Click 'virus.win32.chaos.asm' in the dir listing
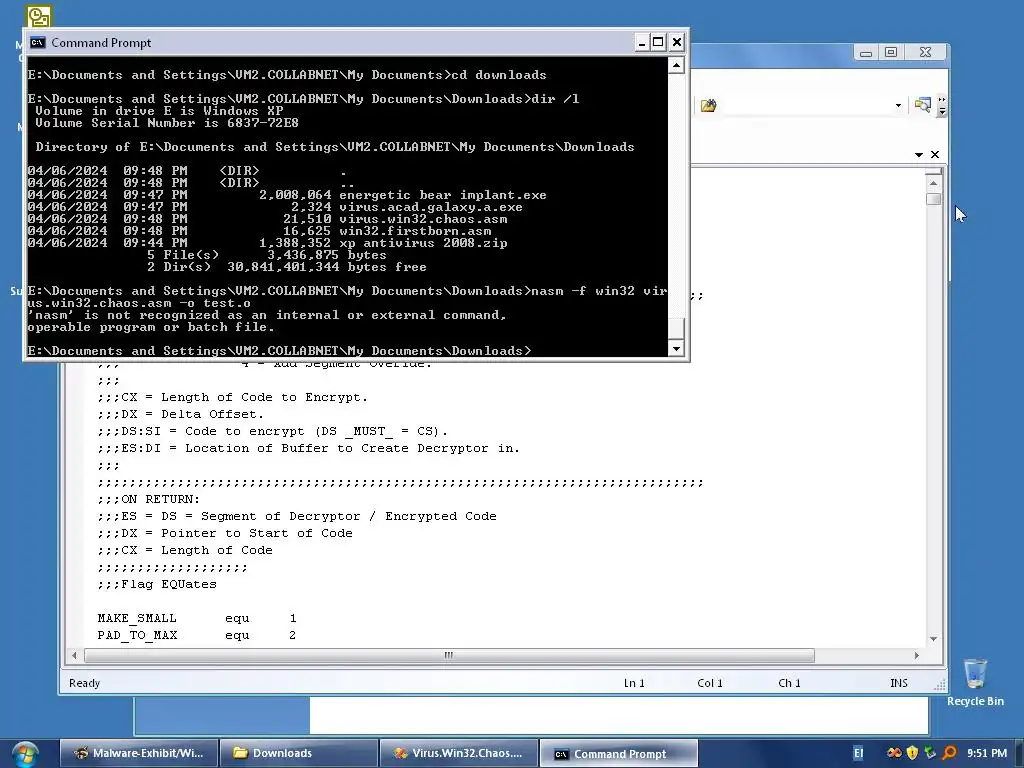 (x=423, y=219)
